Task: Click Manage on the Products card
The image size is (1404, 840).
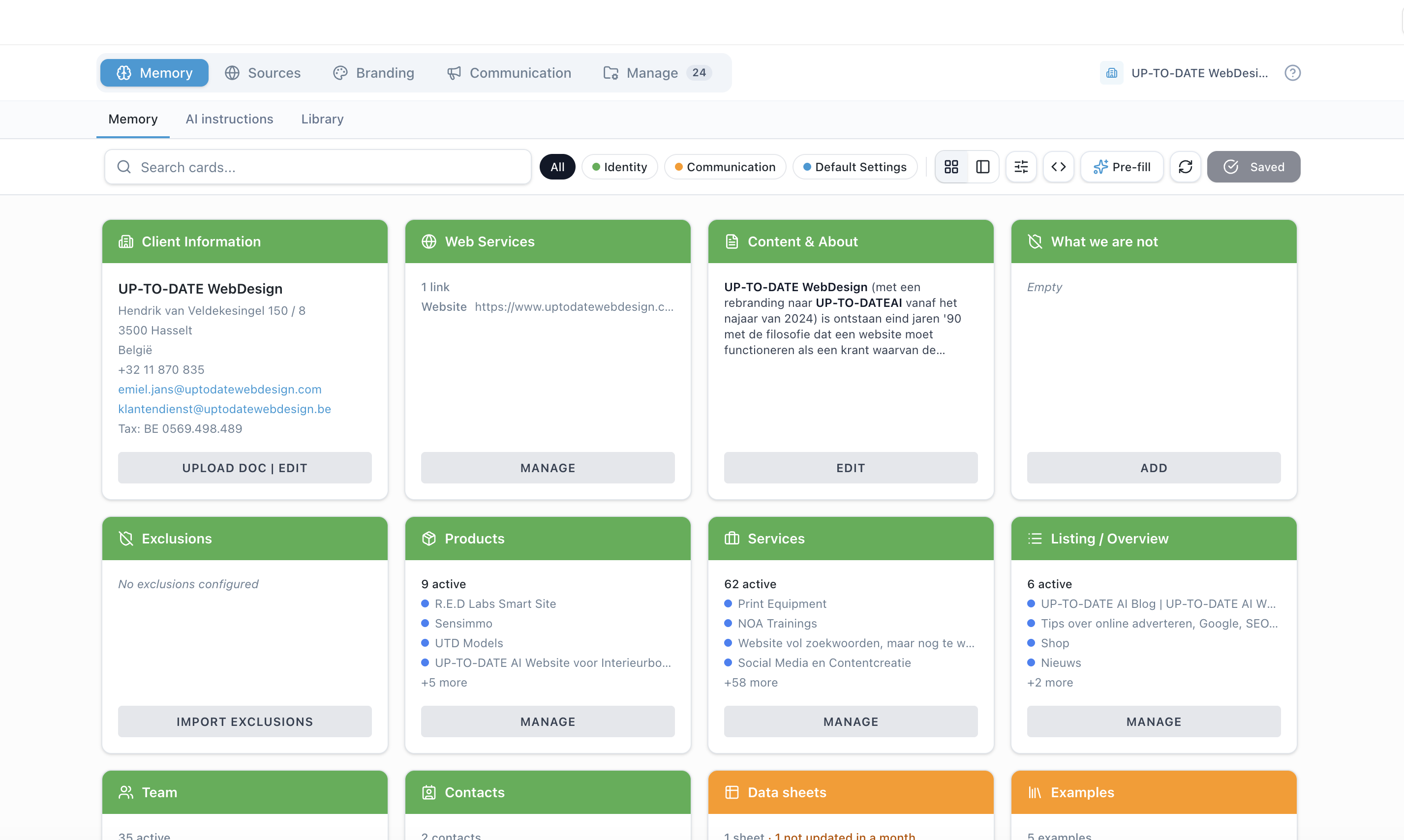Action: coord(548,721)
